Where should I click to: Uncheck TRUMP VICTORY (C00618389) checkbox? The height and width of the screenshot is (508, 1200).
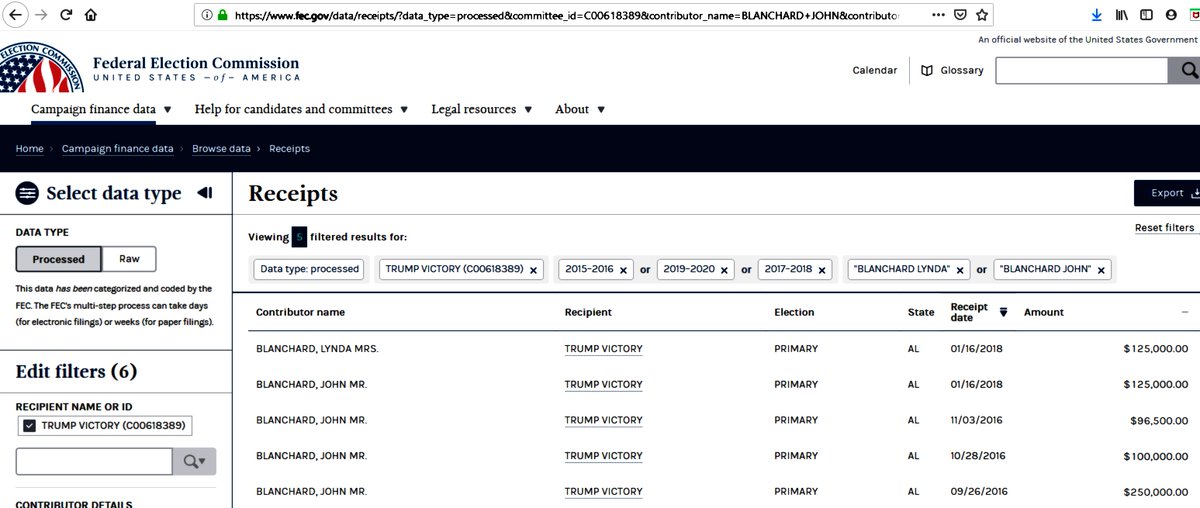(x=29, y=426)
